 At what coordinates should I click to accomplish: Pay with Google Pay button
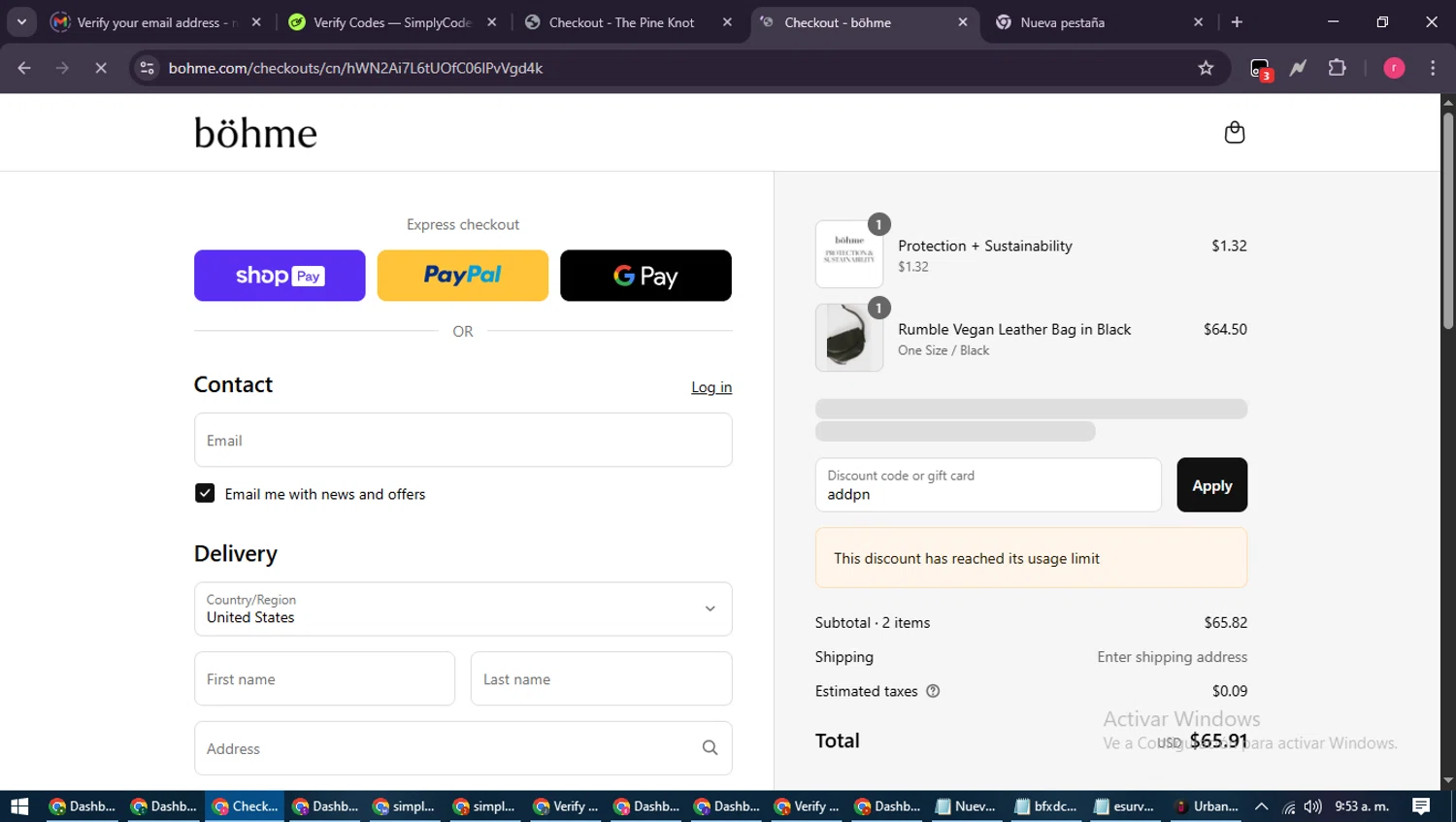[x=645, y=276]
